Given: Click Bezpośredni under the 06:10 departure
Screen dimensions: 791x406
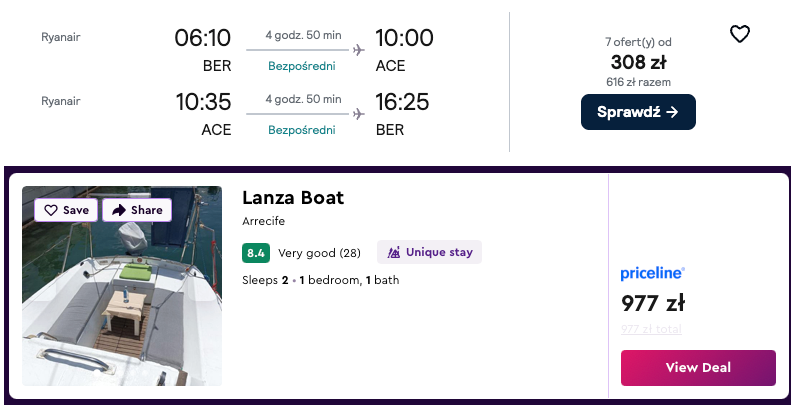Looking at the screenshot, I should (x=302, y=66).
